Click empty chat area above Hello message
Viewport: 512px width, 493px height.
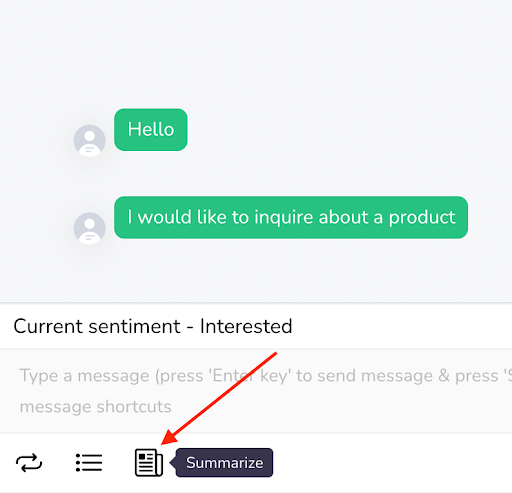[x=256, y=53]
